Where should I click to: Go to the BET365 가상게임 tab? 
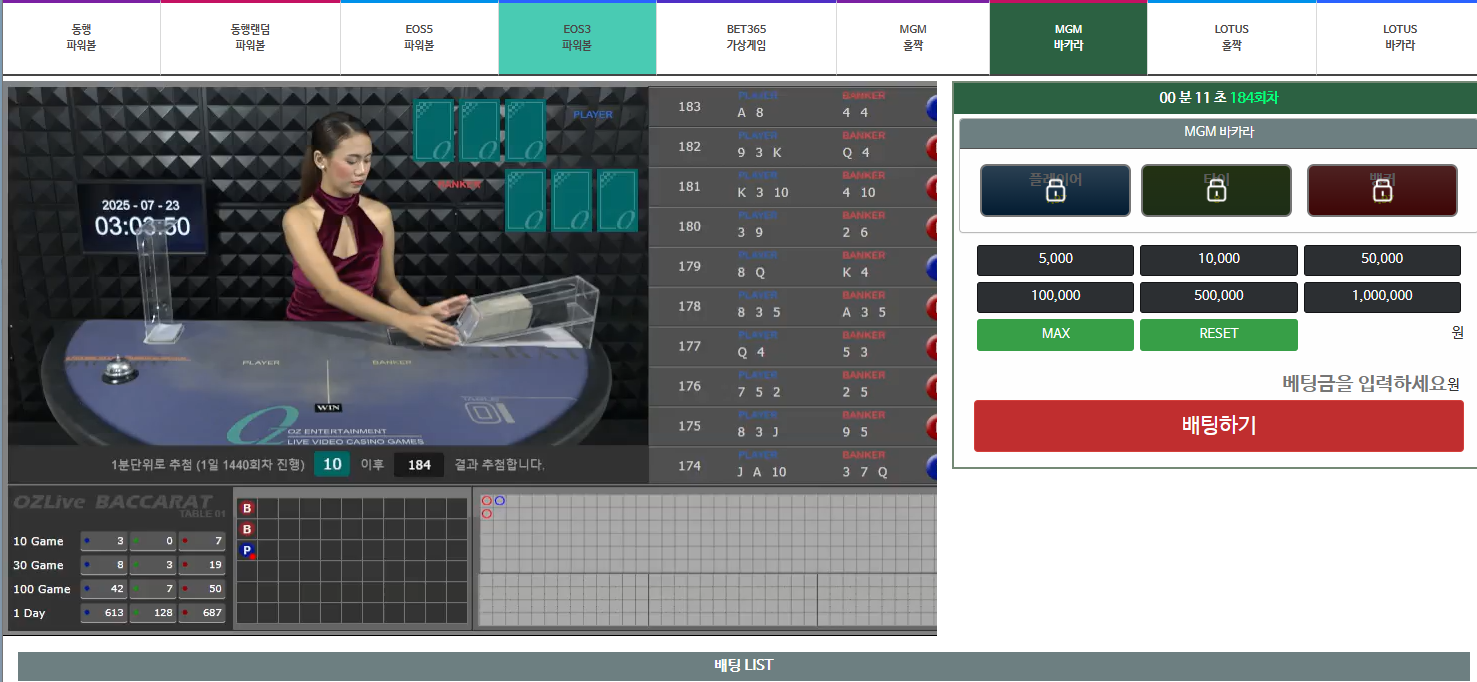pos(746,38)
